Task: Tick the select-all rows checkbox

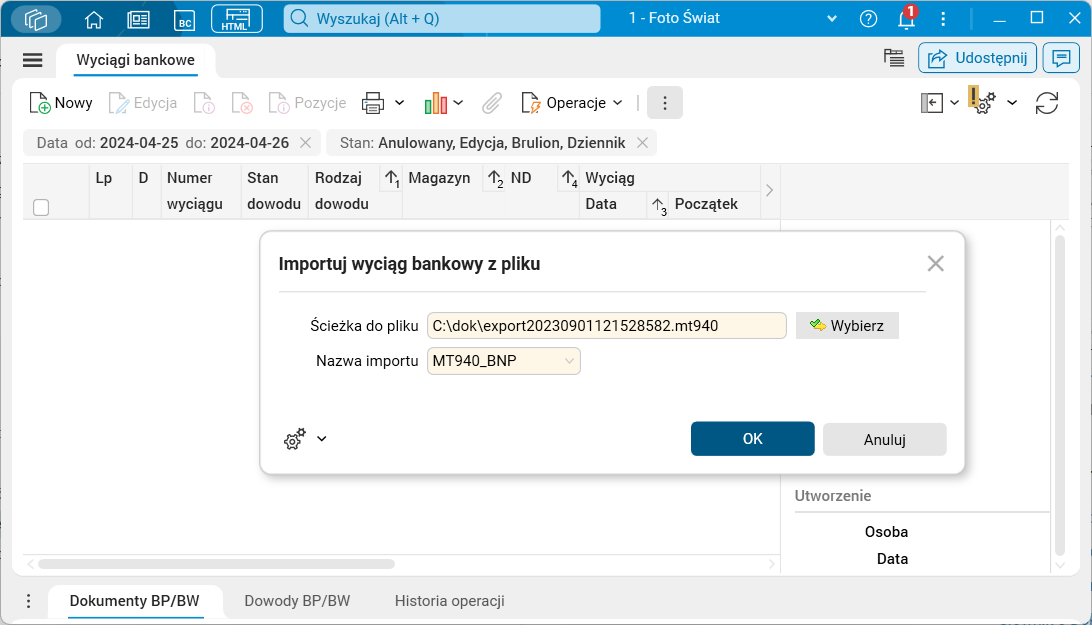Action: [x=41, y=208]
